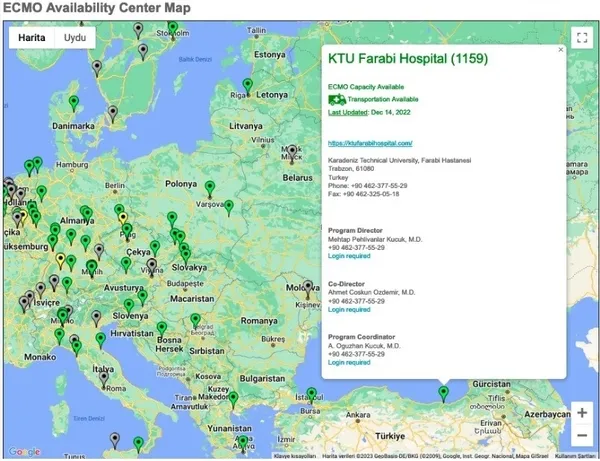Close the KTU Farabi Hospital info popup
This screenshot has height=461, width=600.
[x=560, y=49]
